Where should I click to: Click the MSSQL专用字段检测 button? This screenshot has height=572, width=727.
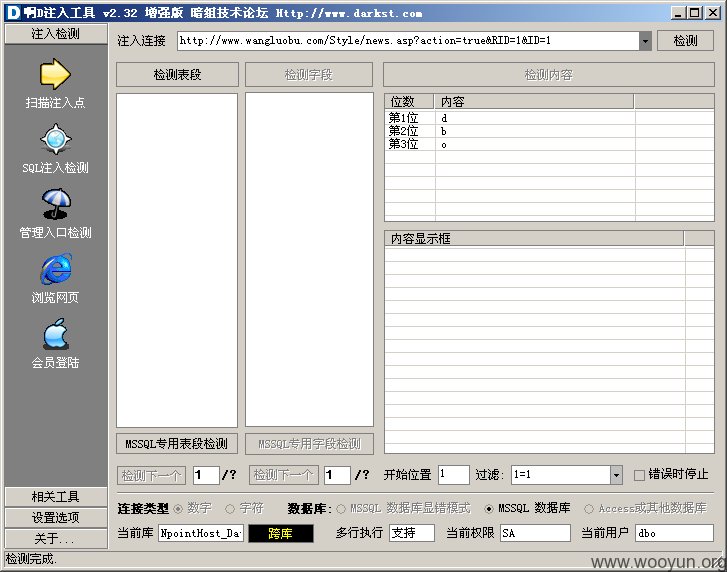tap(309, 444)
